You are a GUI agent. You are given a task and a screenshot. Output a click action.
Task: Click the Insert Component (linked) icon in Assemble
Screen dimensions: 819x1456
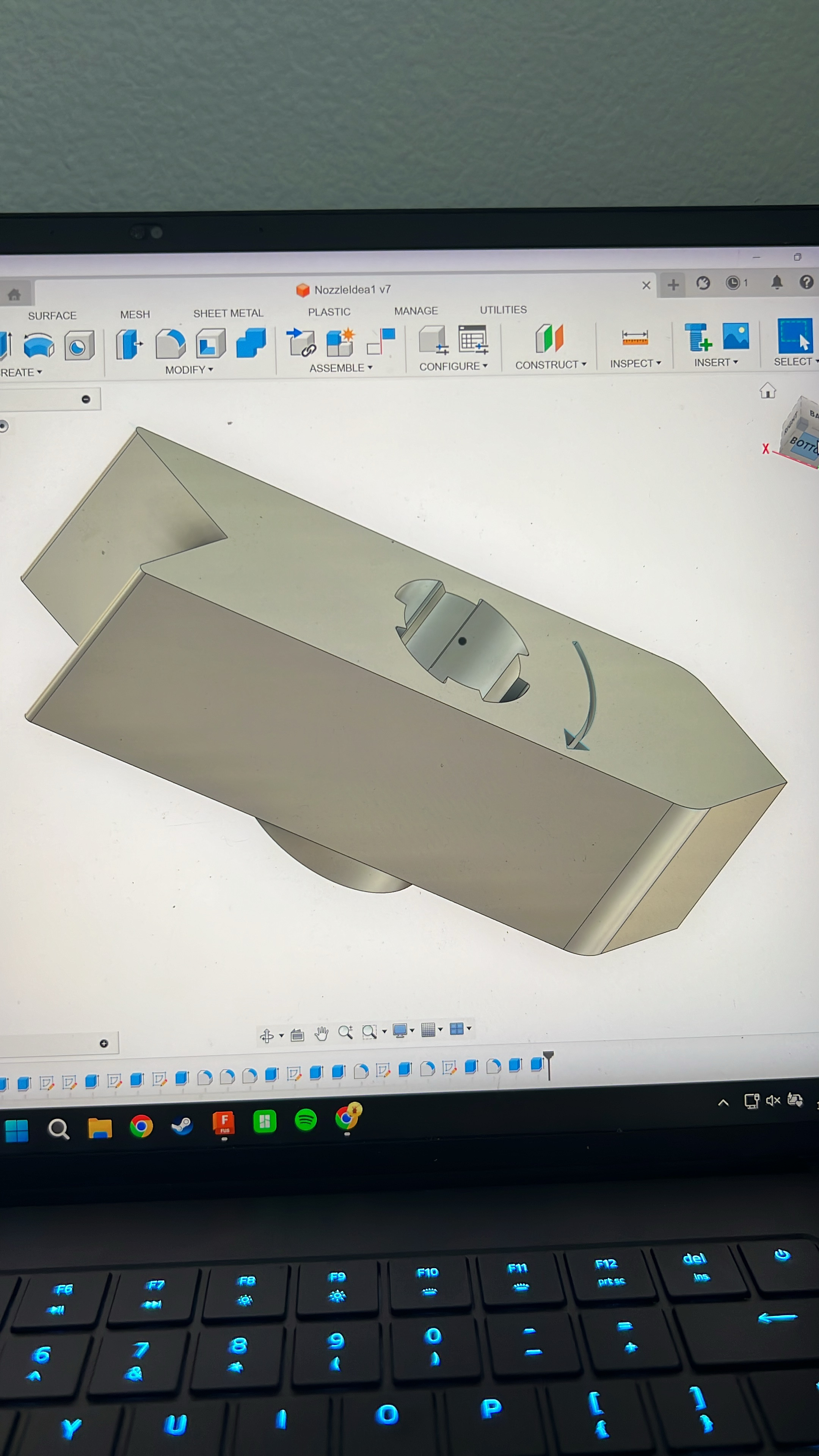(x=301, y=342)
